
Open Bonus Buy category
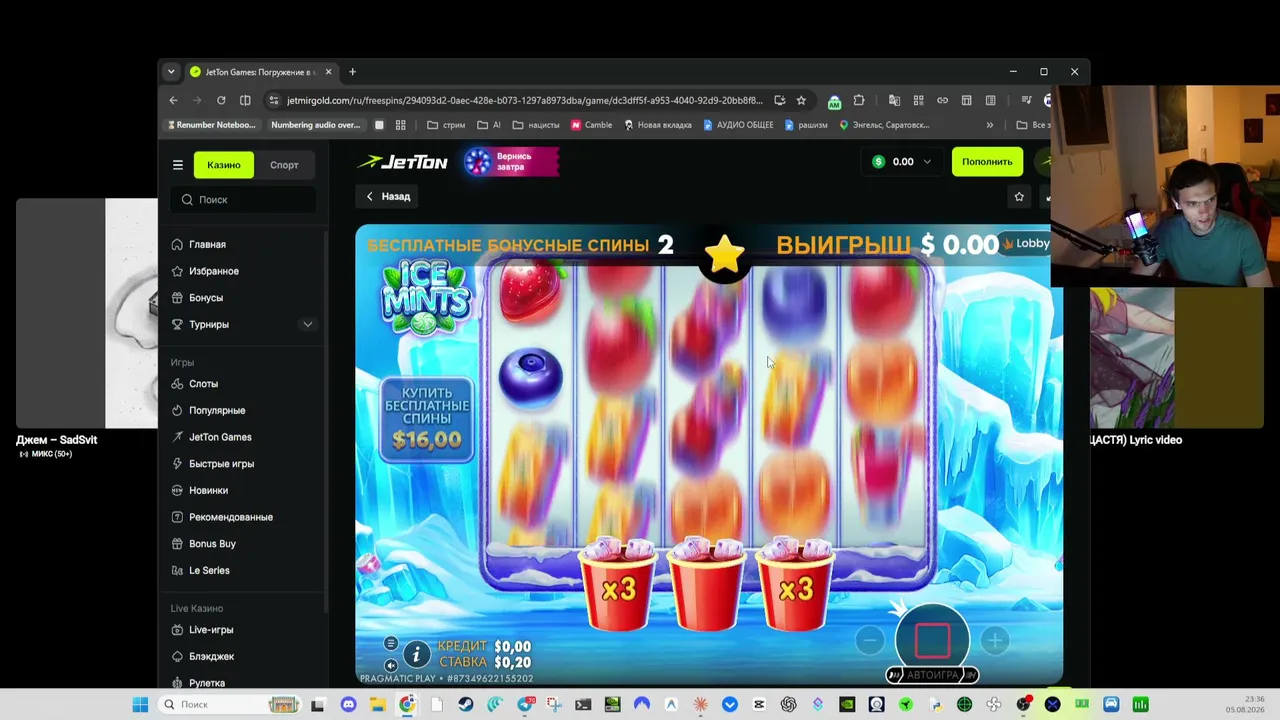pyautogui.click(x=212, y=544)
